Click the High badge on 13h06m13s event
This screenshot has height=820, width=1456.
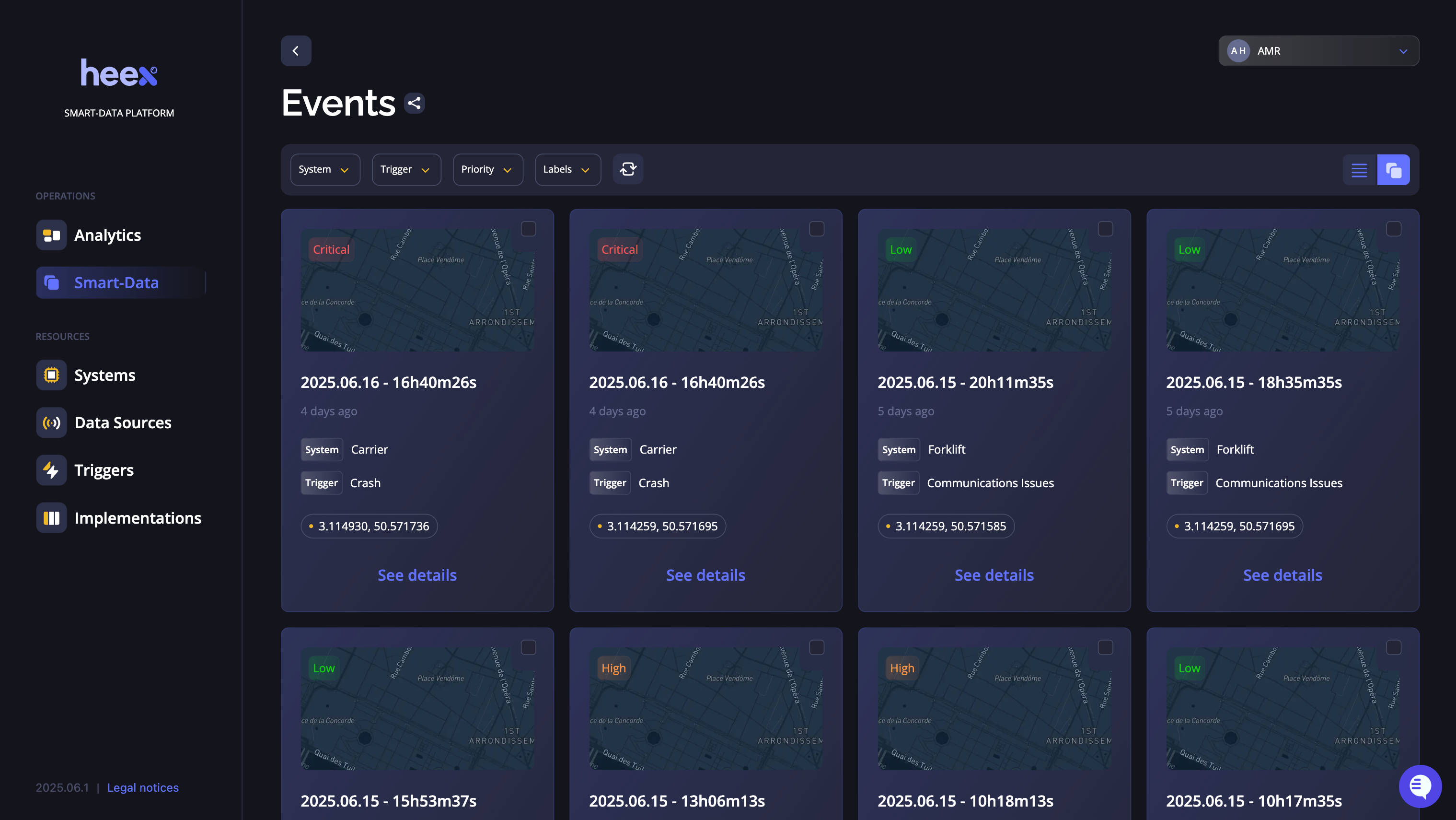(613, 668)
